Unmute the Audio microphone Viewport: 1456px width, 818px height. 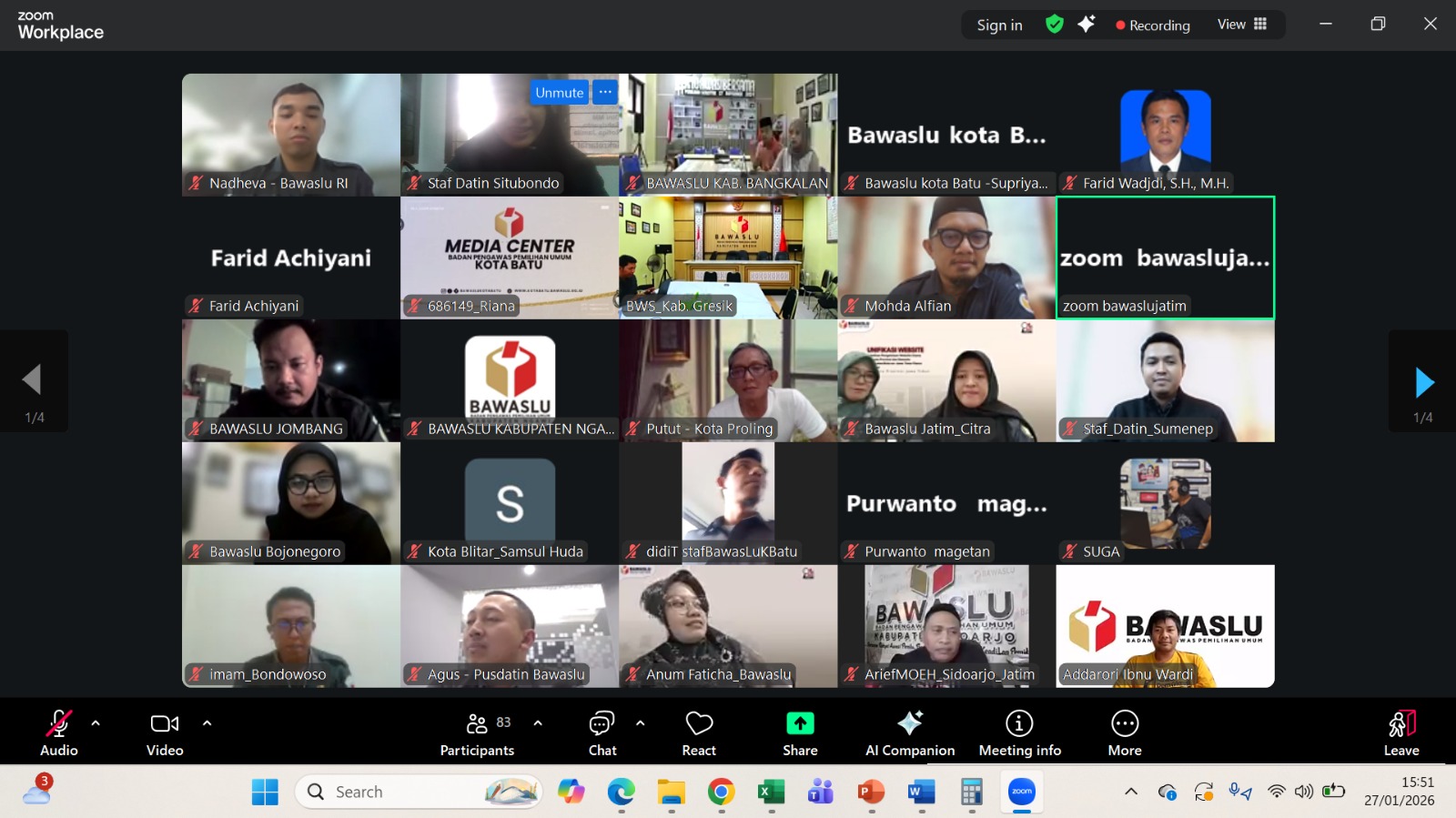pyautogui.click(x=58, y=724)
